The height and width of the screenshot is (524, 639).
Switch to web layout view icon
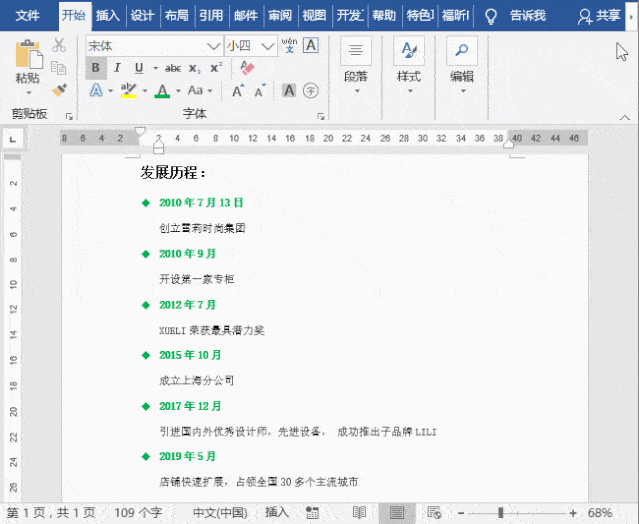click(434, 513)
